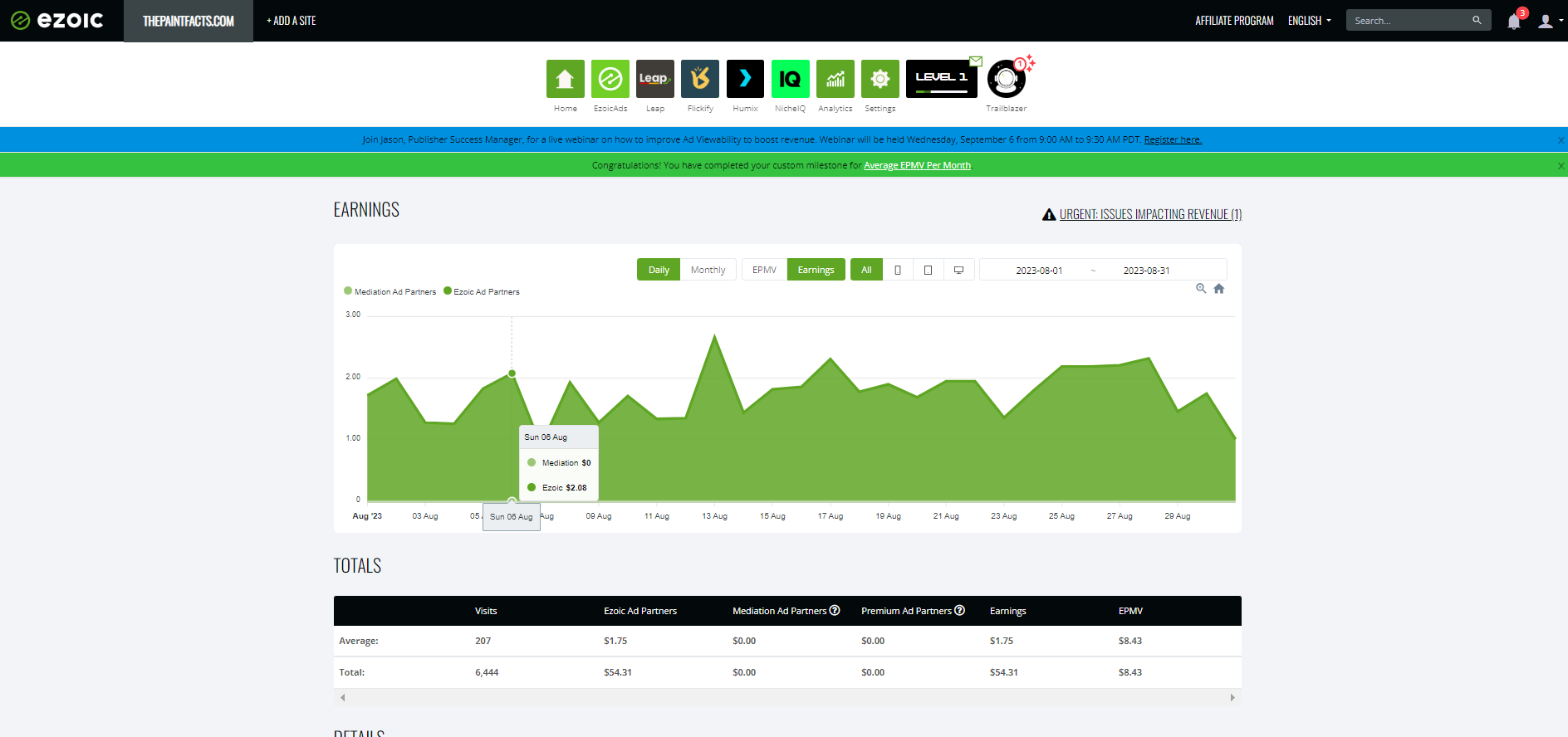Click in the top search field
This screenshot has height=737, width=1568.
coord(1409,21)
